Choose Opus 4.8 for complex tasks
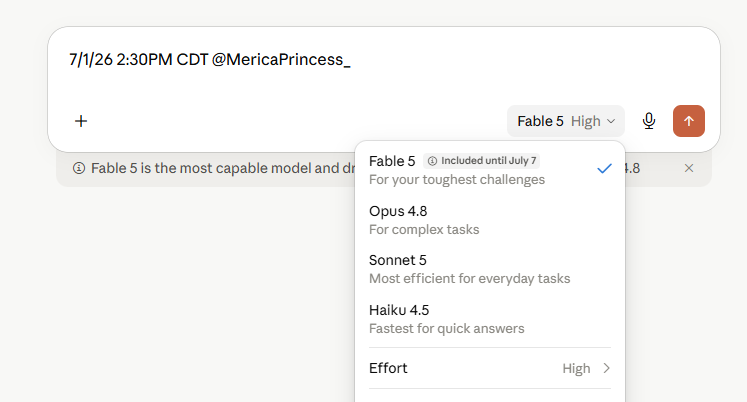Viewport: 747px width, 402px height. [490, 220]
